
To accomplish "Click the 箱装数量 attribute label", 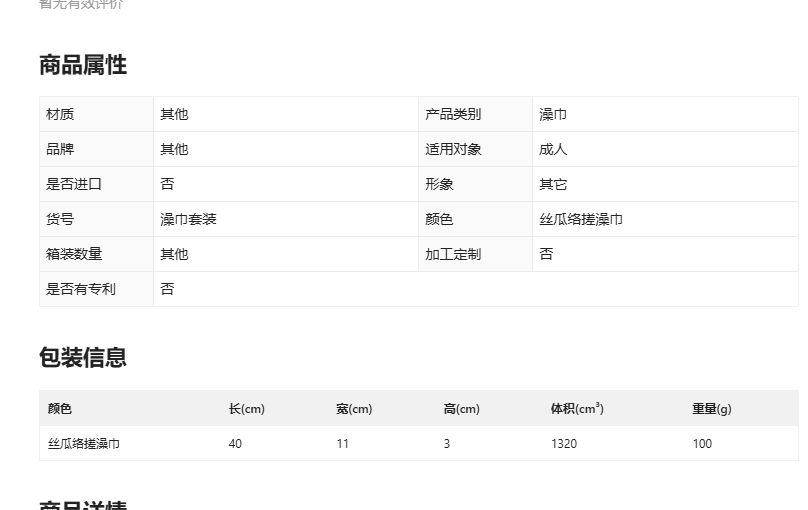I will 74,254.
